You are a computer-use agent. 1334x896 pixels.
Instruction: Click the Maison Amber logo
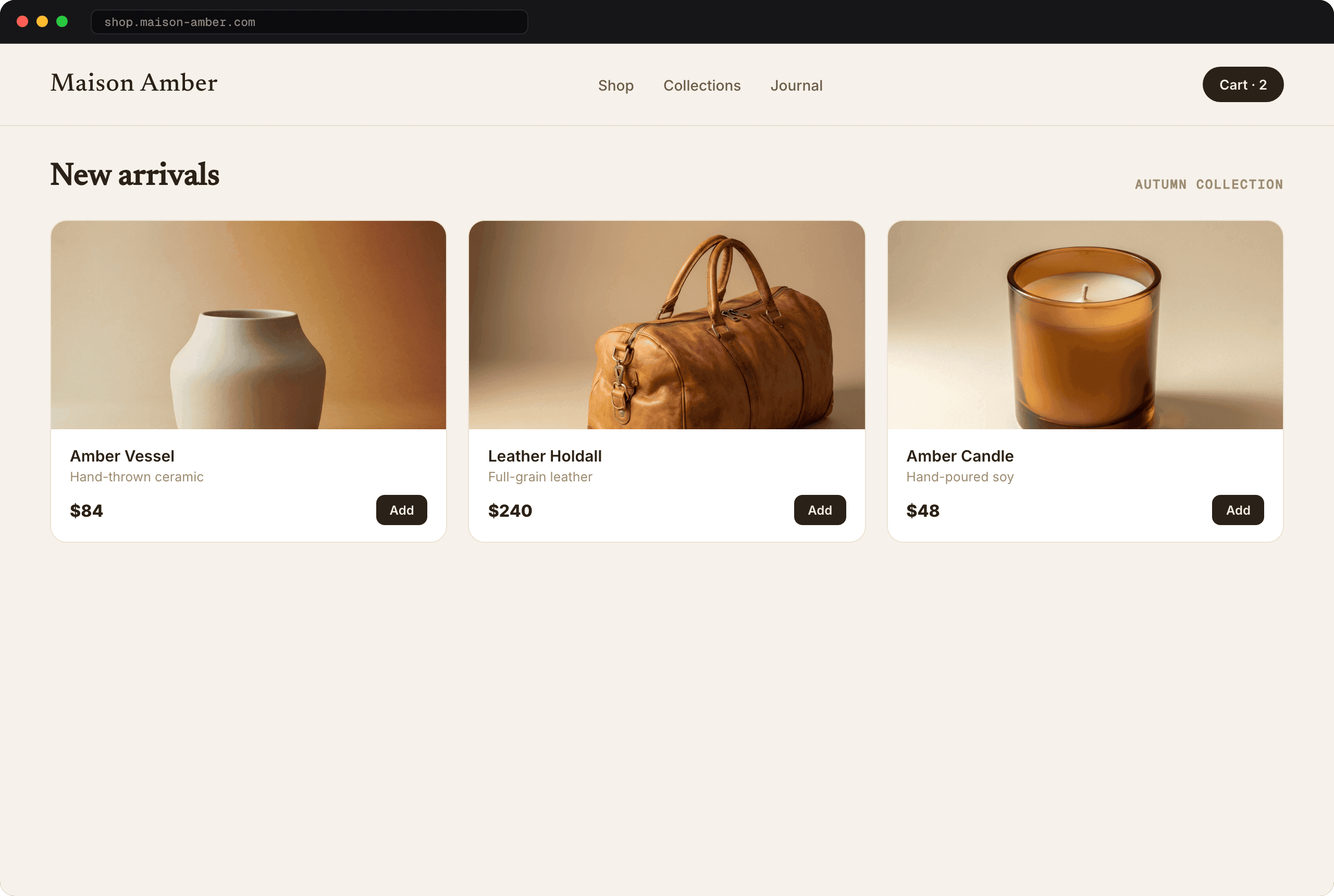click(x=134, y=83)
